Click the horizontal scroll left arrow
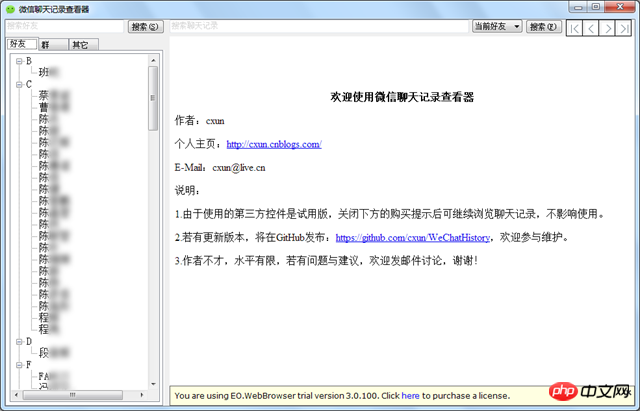640x411 pixels. pyautogui.click(x=16, y=395)
